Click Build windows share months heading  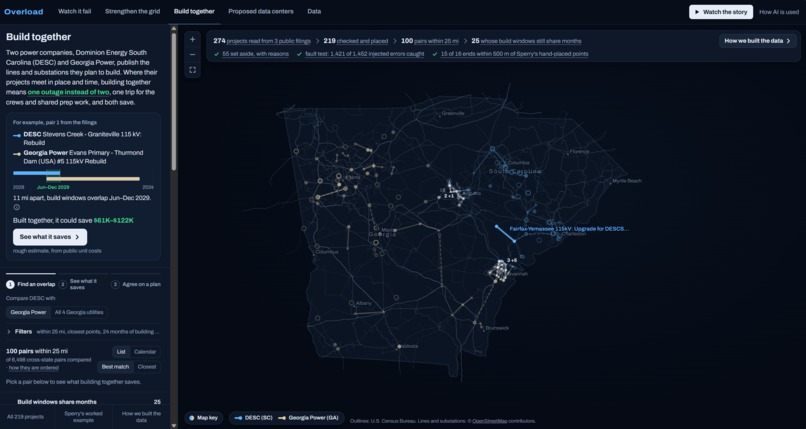[57, 402]
